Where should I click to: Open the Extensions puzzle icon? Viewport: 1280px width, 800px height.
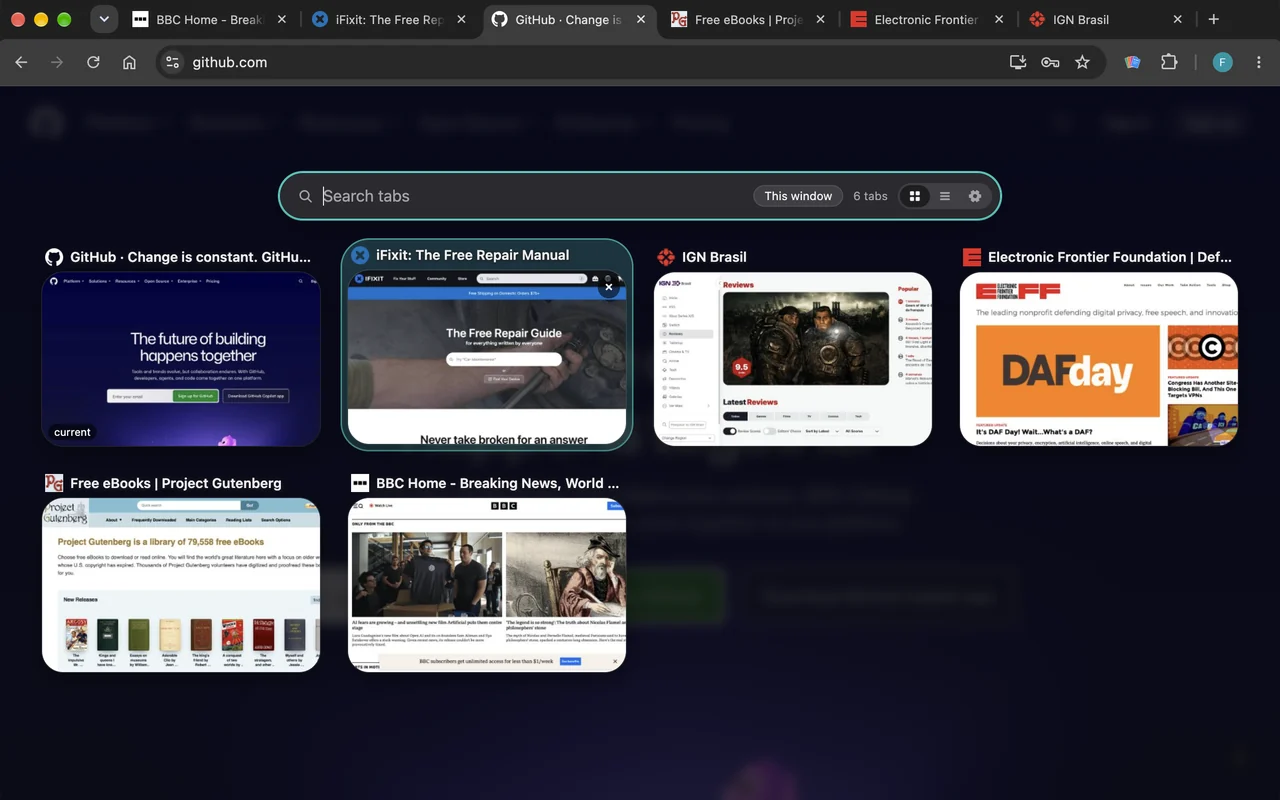click(1169, 62)
